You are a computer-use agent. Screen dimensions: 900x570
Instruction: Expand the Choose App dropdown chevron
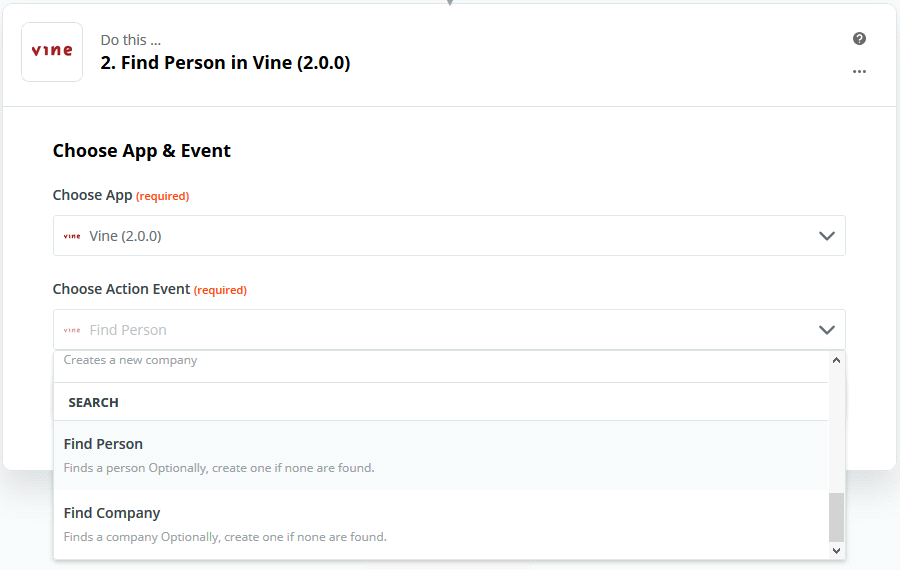tap(826, 236)
